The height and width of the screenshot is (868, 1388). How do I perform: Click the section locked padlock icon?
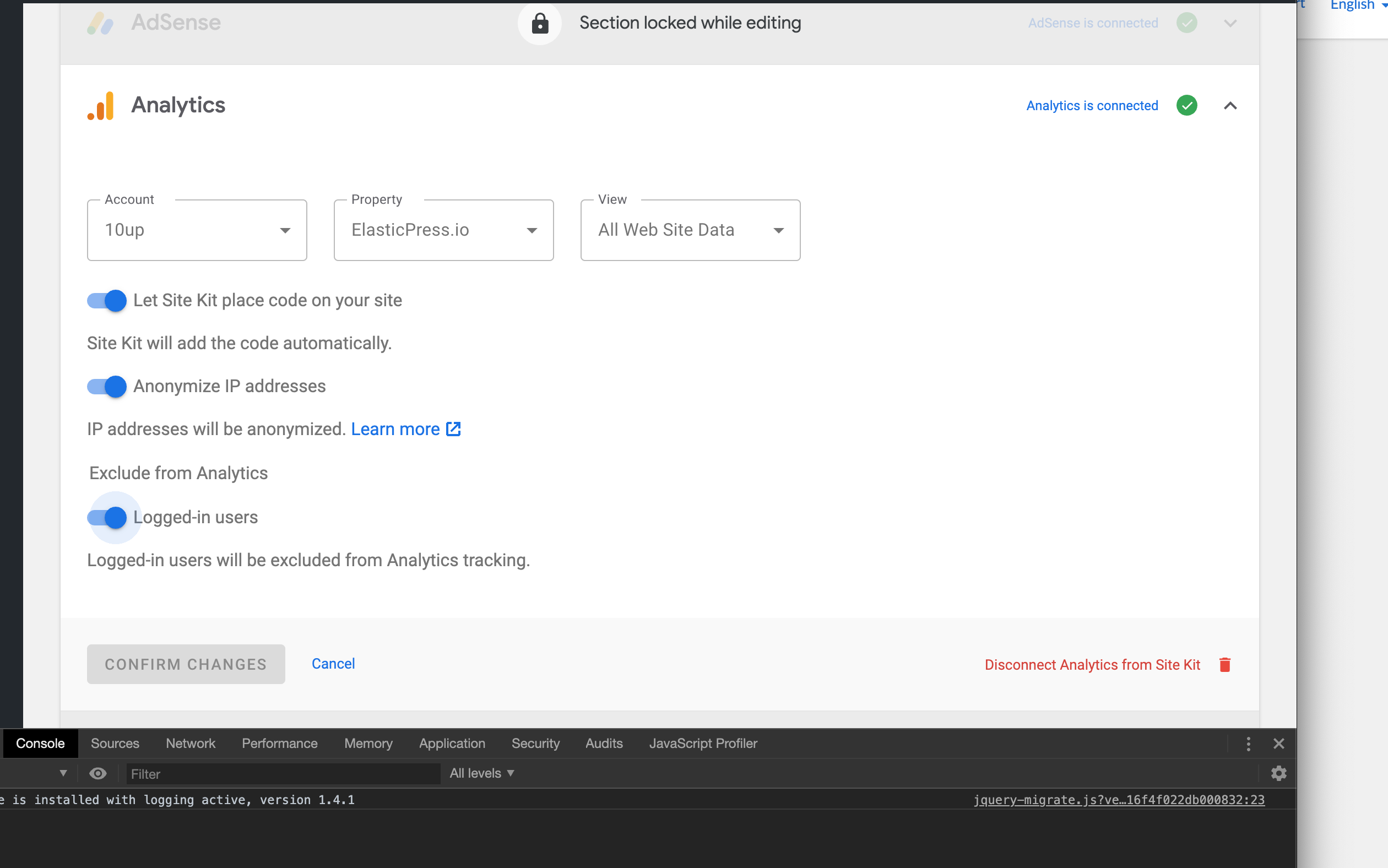point(540,24)
